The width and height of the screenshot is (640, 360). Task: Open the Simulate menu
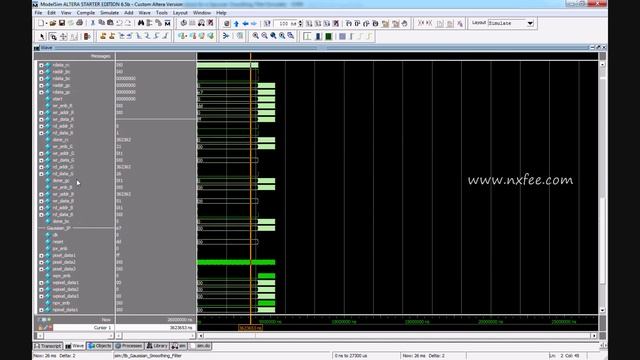coord(109,13)
